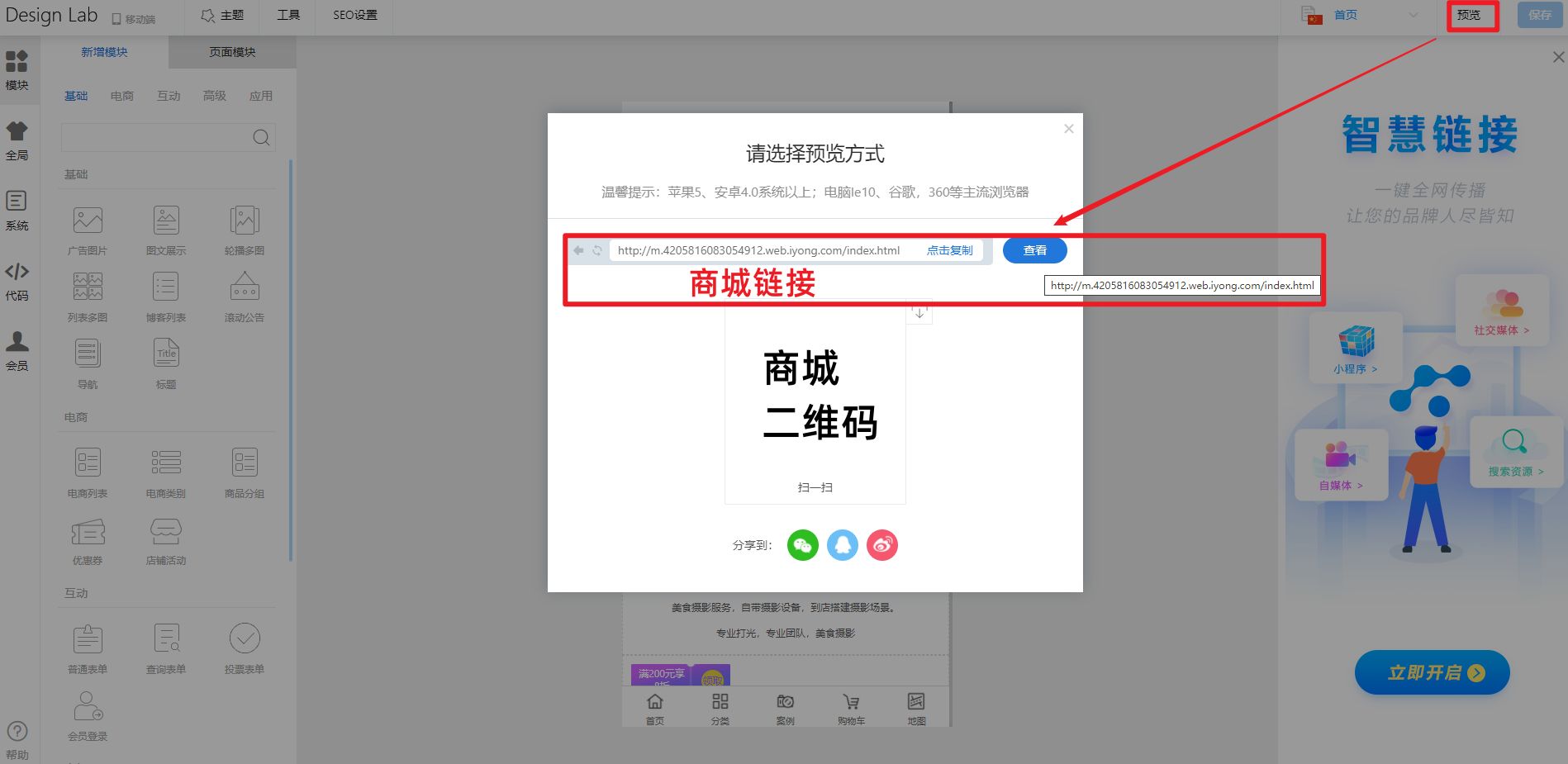Open the 代码 sidebar section
This screenshot has height=764, width=1568.
click(x=17, y=281)
